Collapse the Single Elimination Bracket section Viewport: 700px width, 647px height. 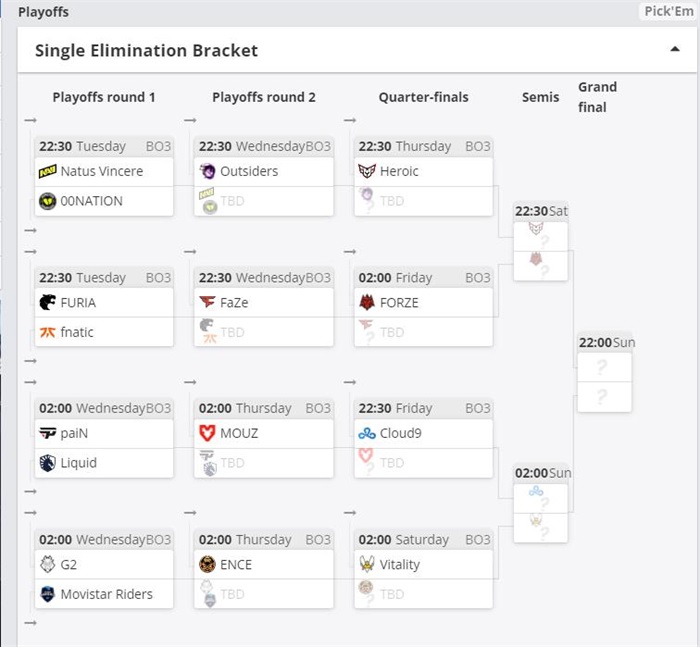(x=675, y=50)
